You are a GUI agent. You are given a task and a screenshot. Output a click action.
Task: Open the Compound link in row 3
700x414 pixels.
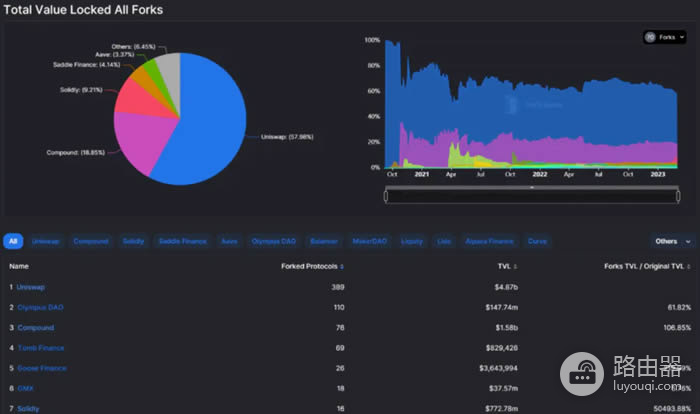(36, 328)
